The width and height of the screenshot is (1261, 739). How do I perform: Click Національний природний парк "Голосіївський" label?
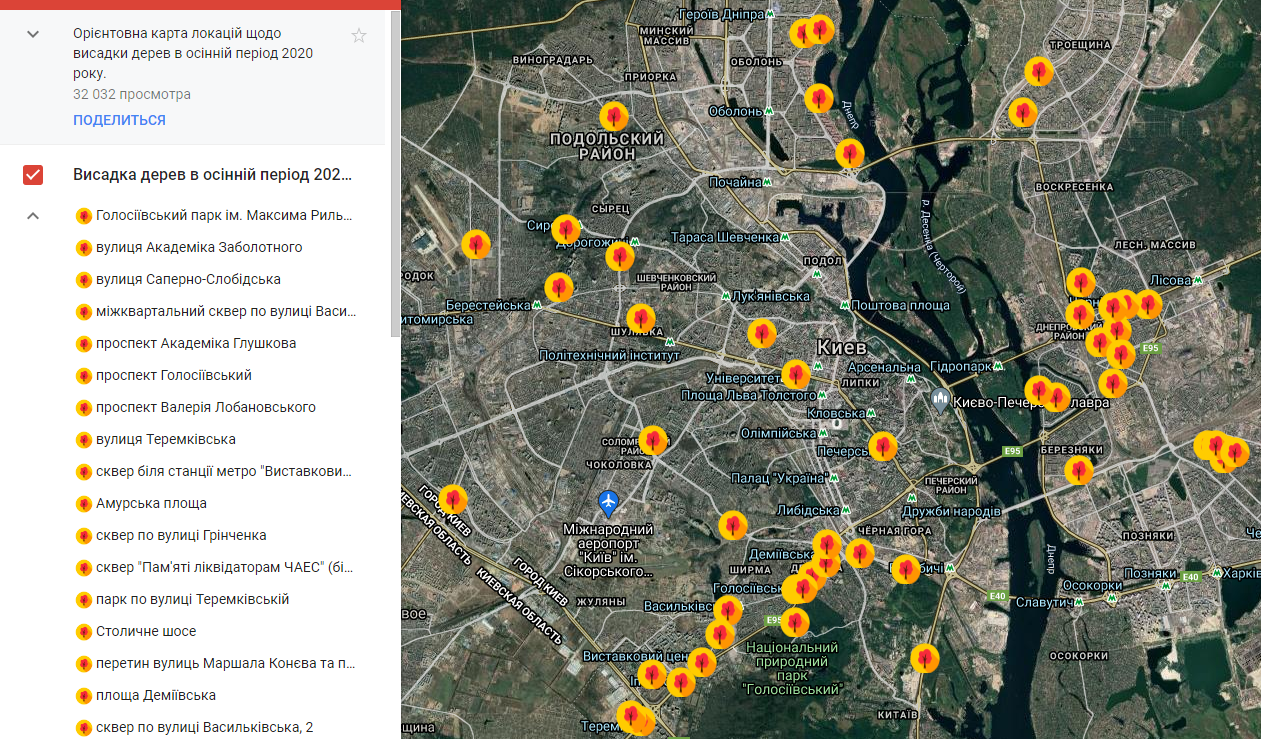click(x=793, y=668)
